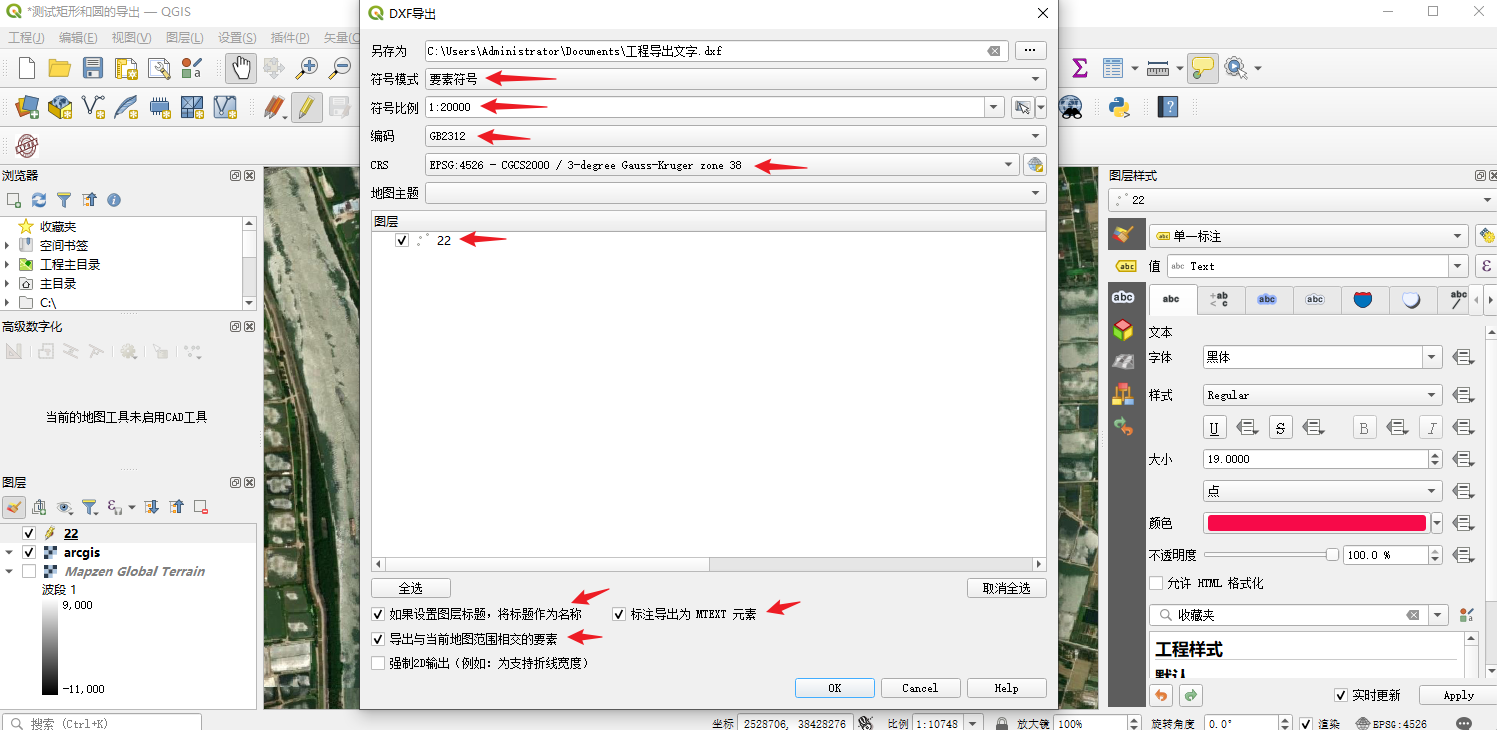The image size is (1497, 730).
Task: Open the 编码 GB2312 encoding dropdown
Action: (x=735, y=136)
